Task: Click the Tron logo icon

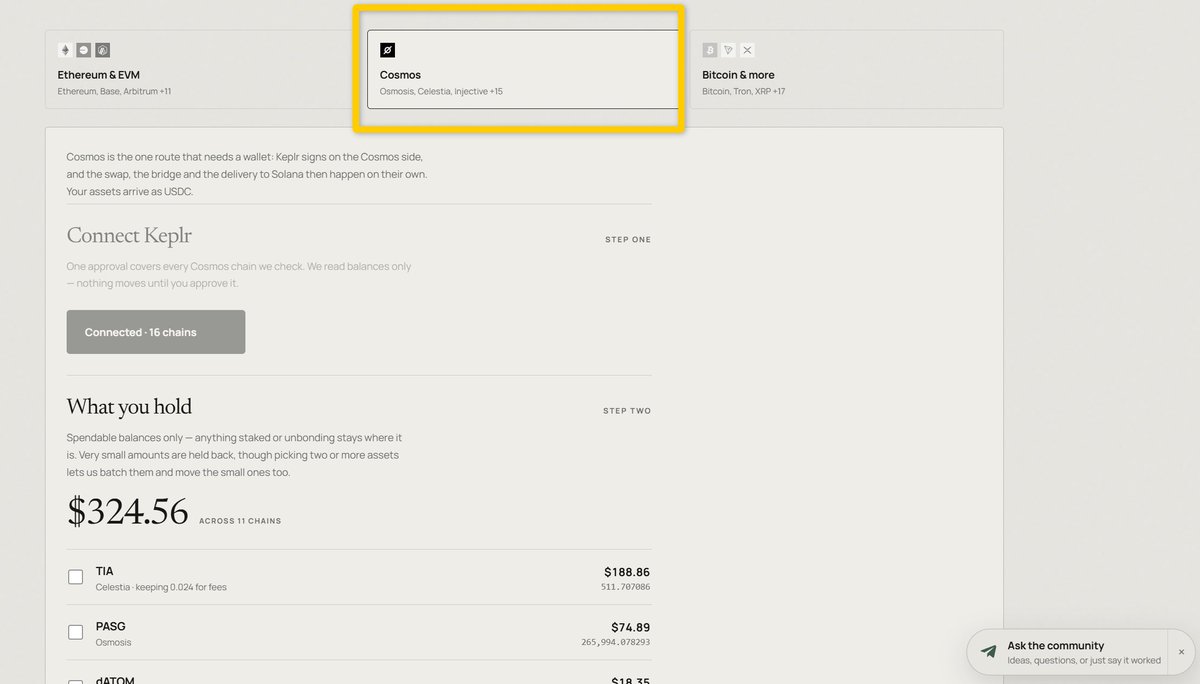Action: [729, 50]
